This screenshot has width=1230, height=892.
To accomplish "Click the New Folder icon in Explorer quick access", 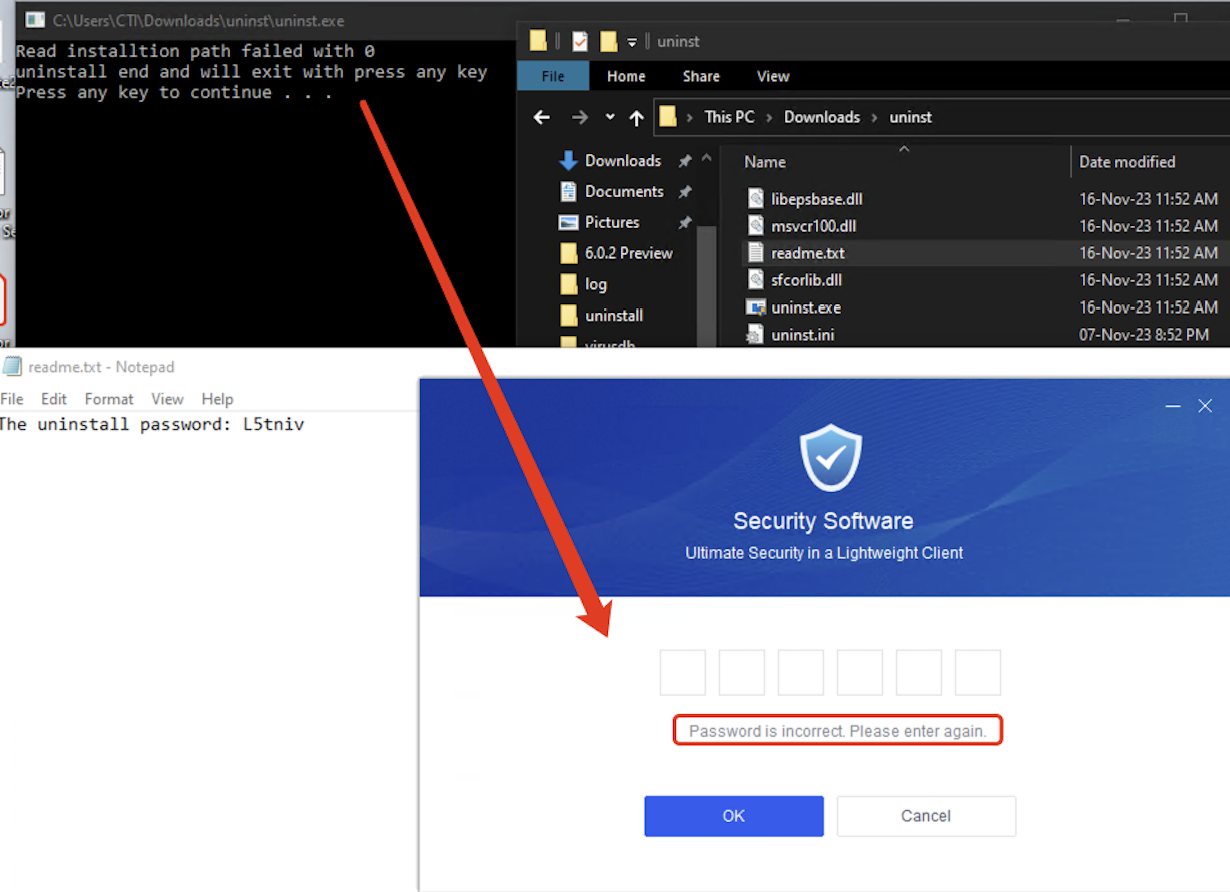I will [608, 41].
